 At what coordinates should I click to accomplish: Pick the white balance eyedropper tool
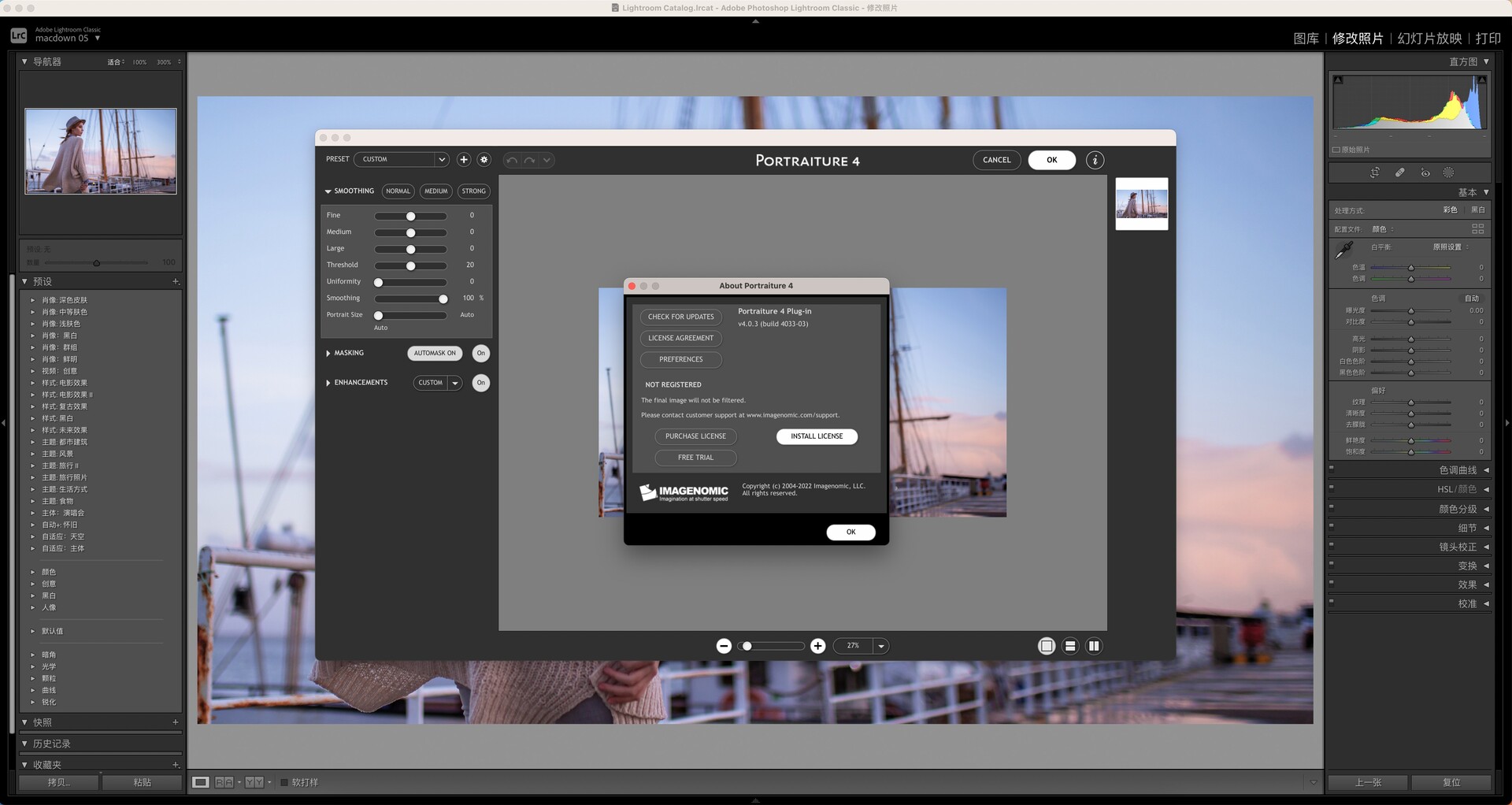click(1344, 250)
